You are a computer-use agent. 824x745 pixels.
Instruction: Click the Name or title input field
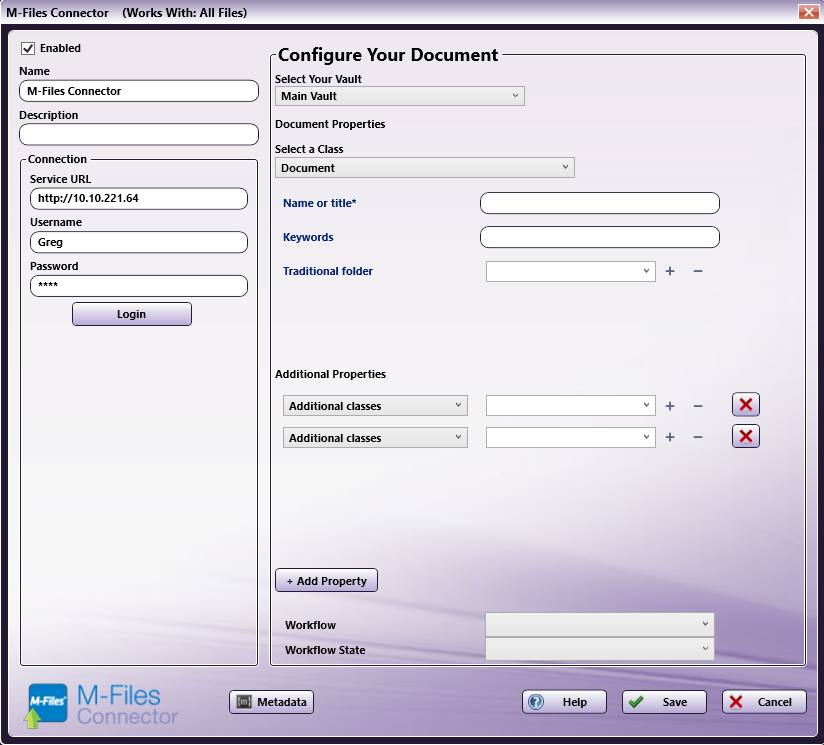600,203
